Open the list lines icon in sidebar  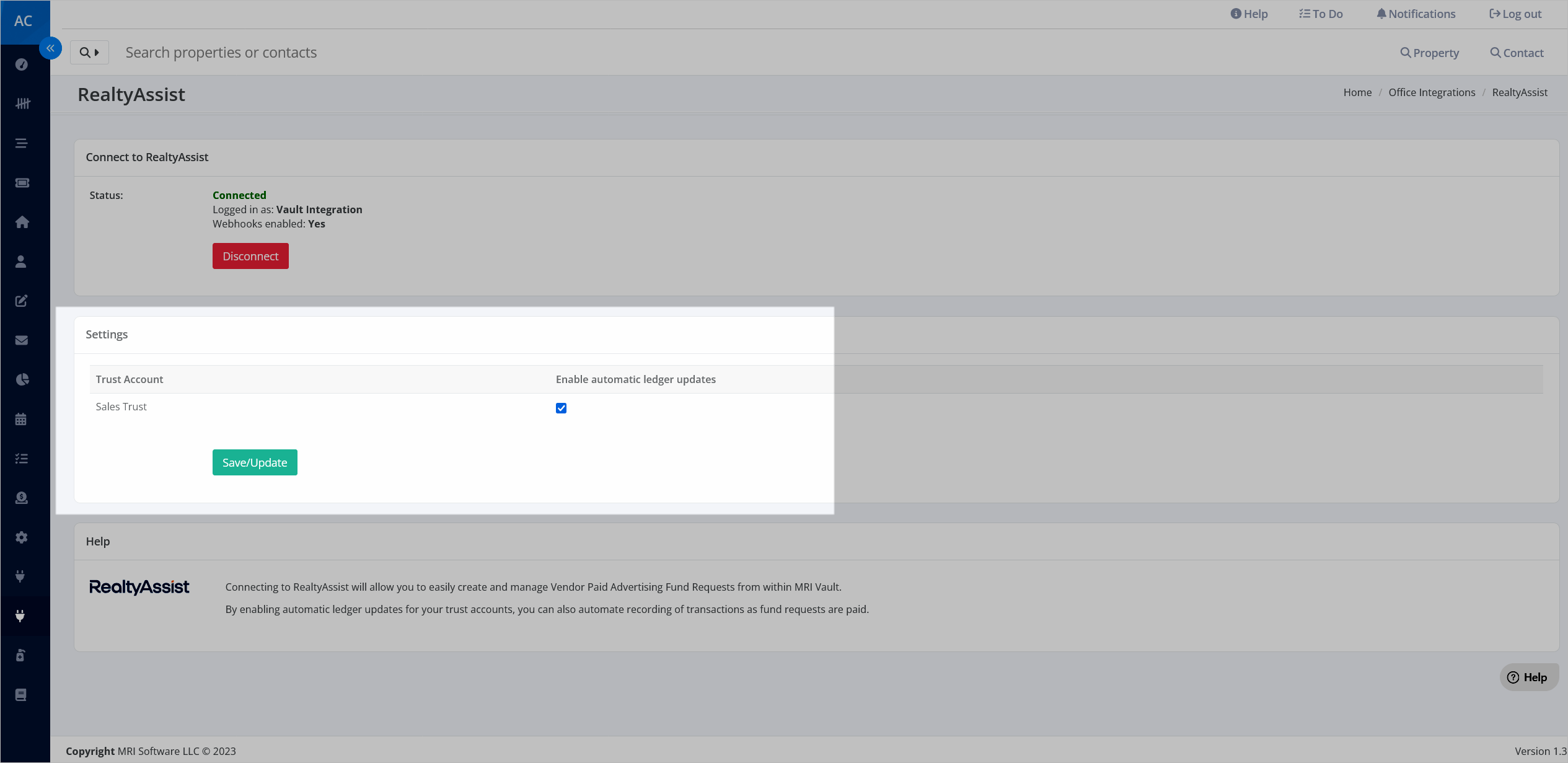point(22,143)
